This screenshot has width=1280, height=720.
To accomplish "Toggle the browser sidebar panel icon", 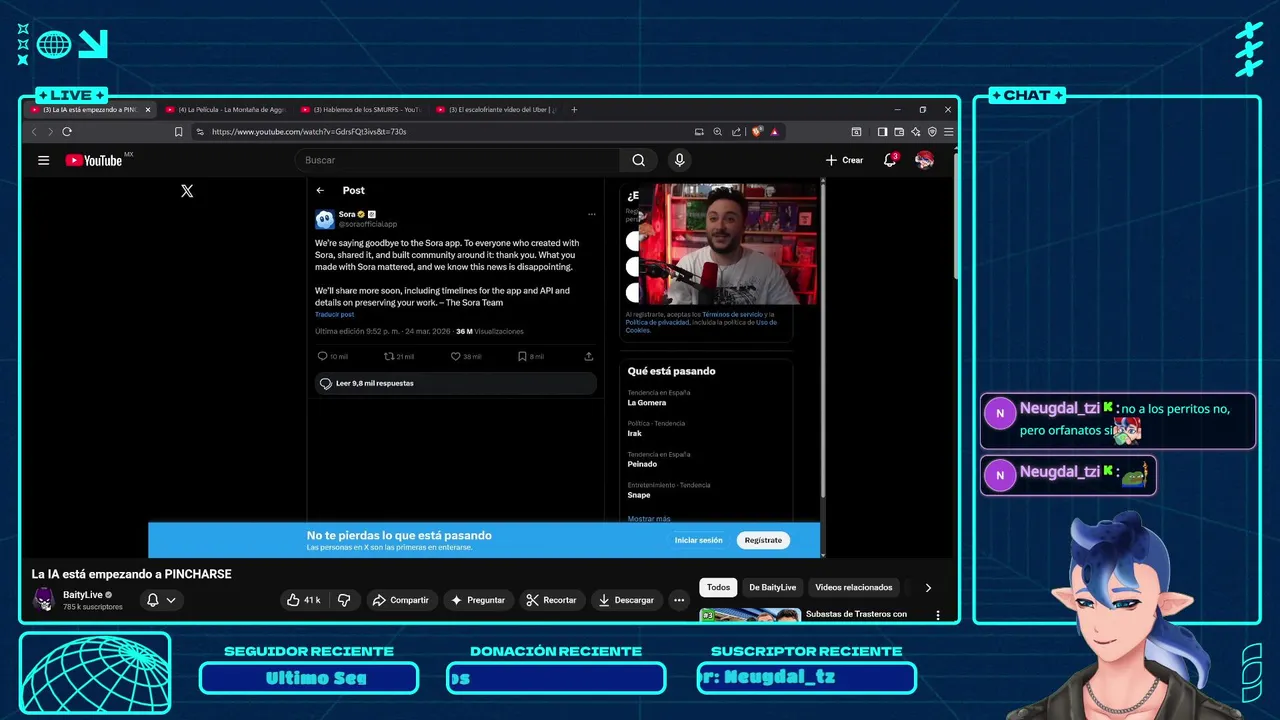I will 882,131.
